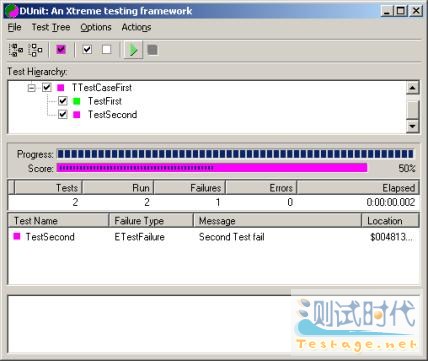Click the Message column header
Image resolution: width=428 pixels, height=361 pixels.
277,221
